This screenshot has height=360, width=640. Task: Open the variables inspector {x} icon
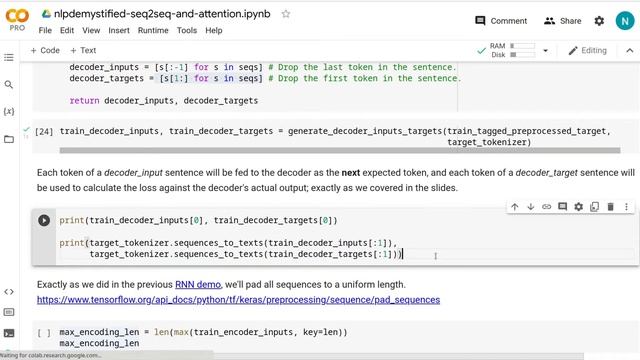(9, 111)
